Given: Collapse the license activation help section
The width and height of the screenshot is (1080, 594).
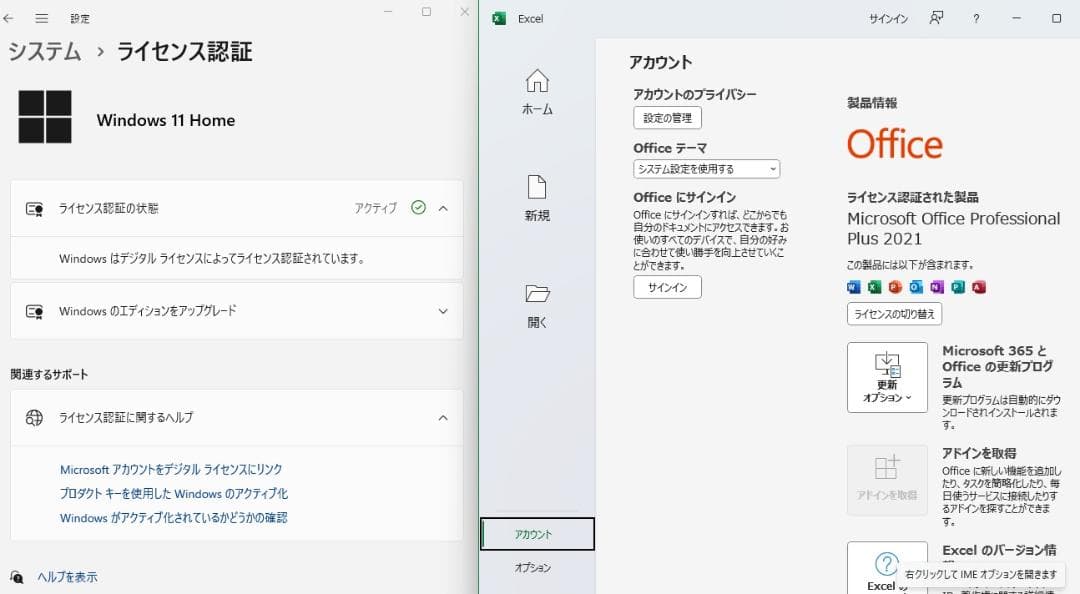Looking at the screenshot, I should pyautogui.click(x=443, y=417).
